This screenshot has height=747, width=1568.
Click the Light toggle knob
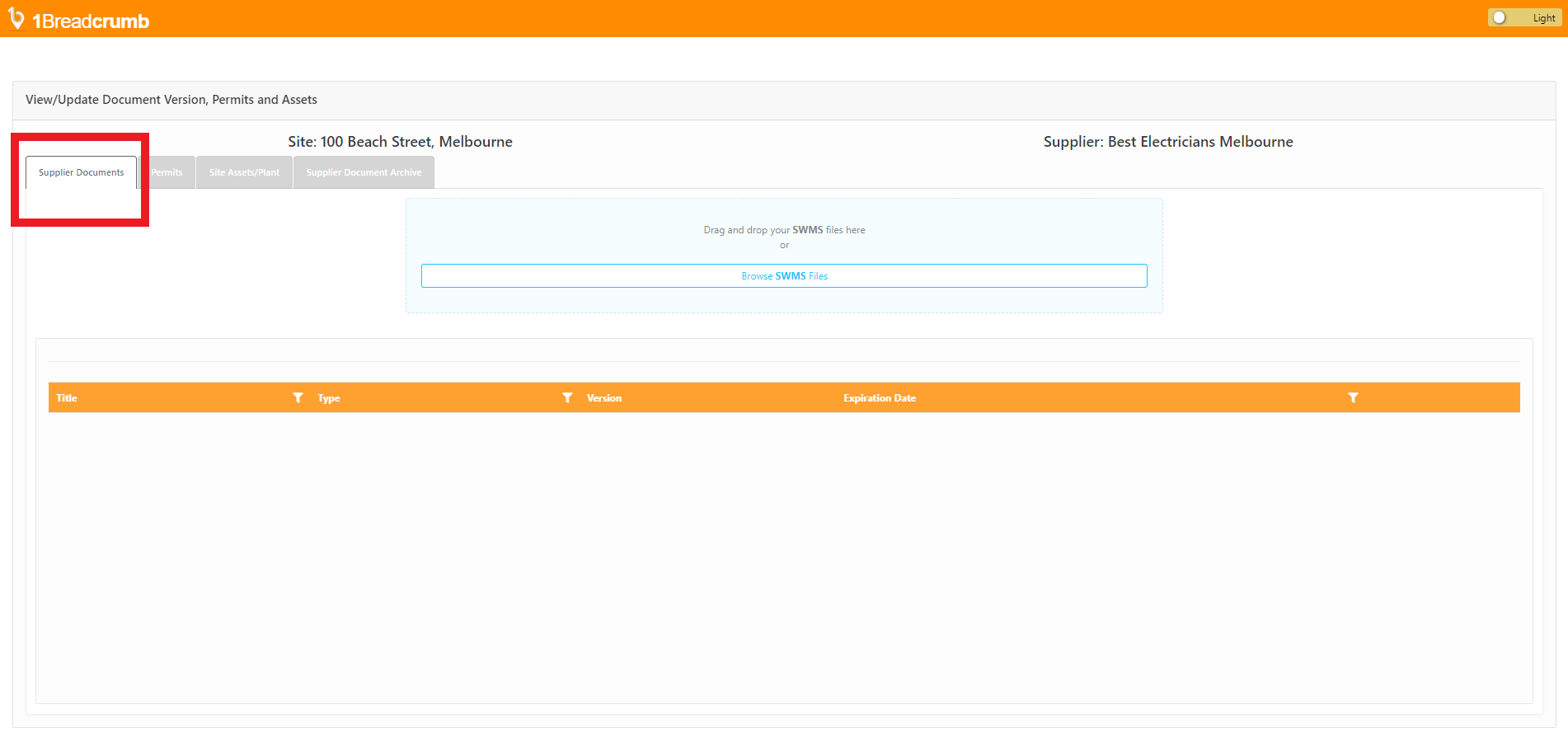pos(1498,16)
